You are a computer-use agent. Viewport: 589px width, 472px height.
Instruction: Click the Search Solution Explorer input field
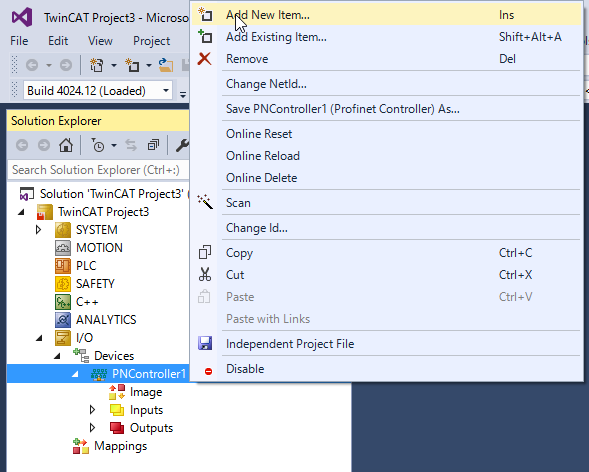tap(98, 170)
